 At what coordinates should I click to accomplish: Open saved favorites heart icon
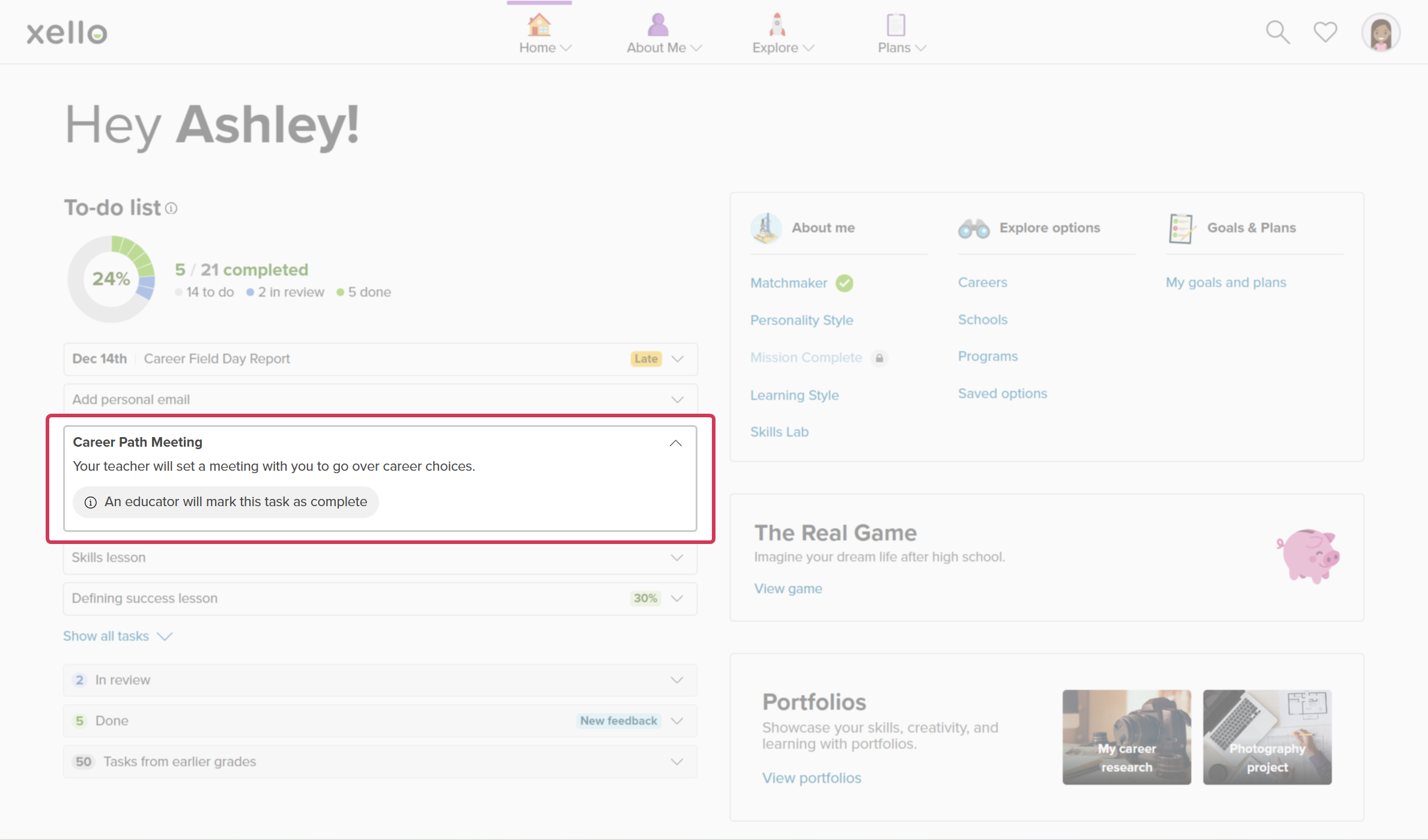pos(1325,32)
